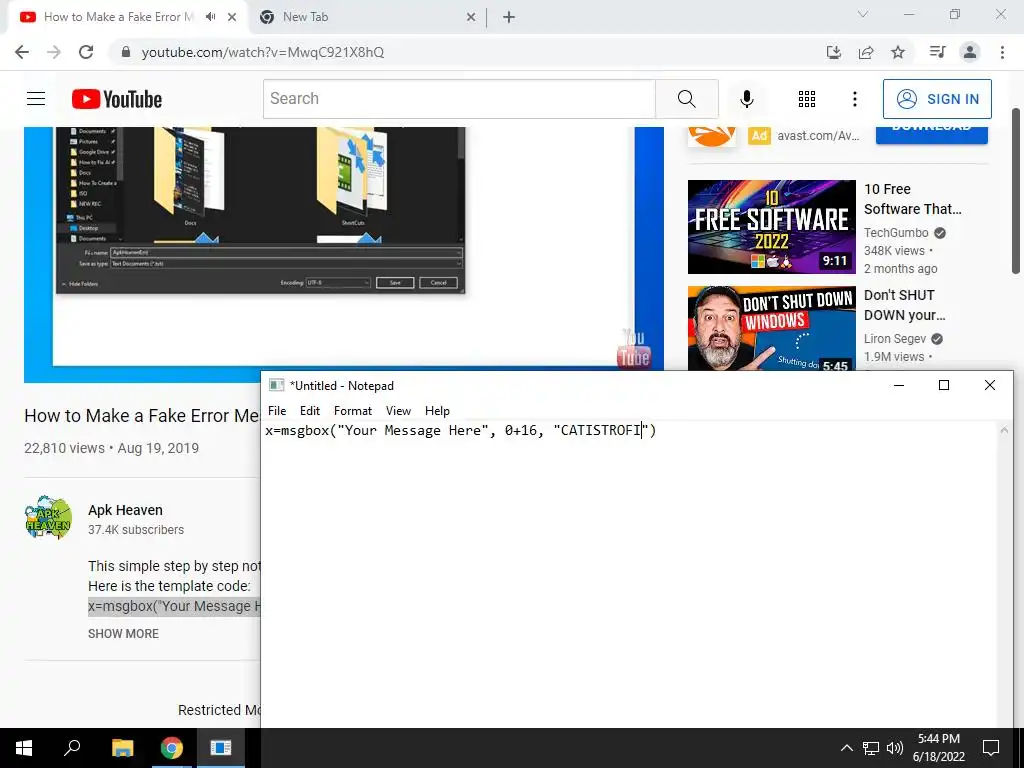The width and height of the screenshot is (1024, 768).
Task: Switch to the New Tab tab
Action: coord(366,17)
